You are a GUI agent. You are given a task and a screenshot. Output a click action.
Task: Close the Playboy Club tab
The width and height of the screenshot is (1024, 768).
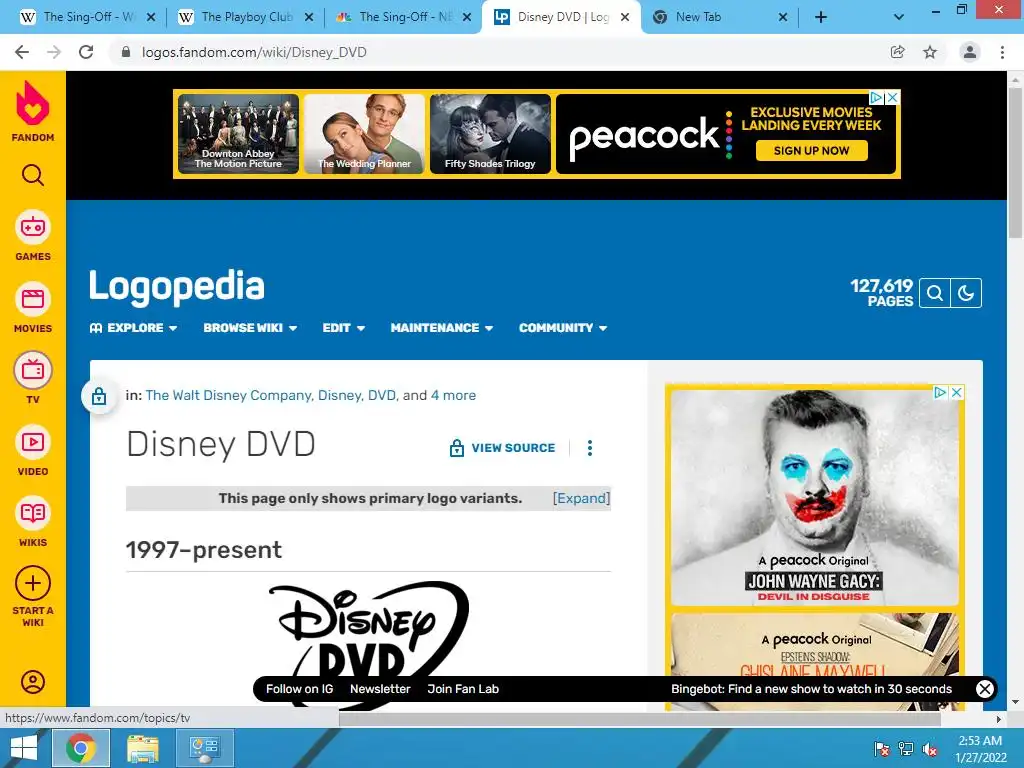pyautogui.click(x=309, y=18)
